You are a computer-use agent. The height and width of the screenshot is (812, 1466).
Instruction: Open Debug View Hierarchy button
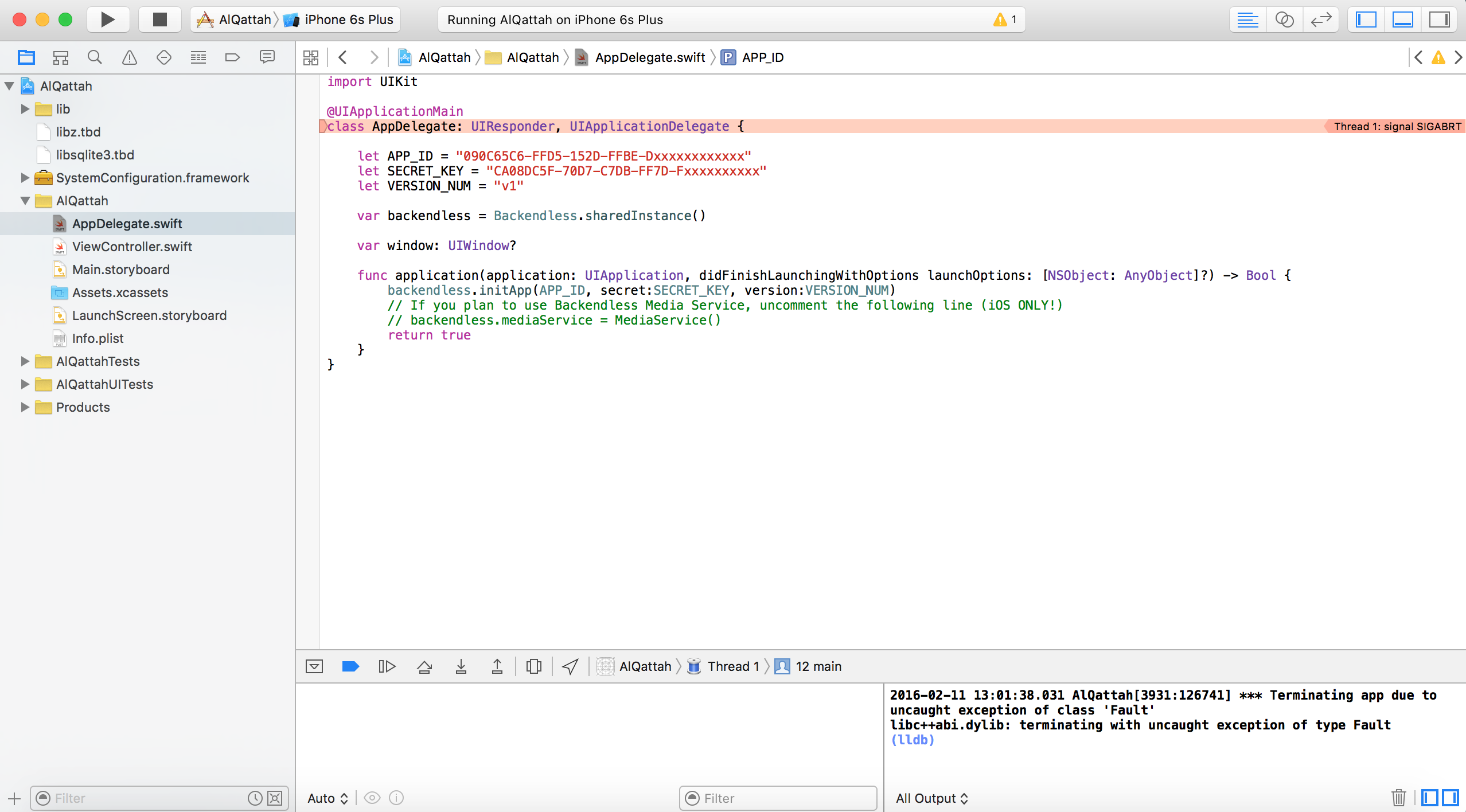coord(534,666)
